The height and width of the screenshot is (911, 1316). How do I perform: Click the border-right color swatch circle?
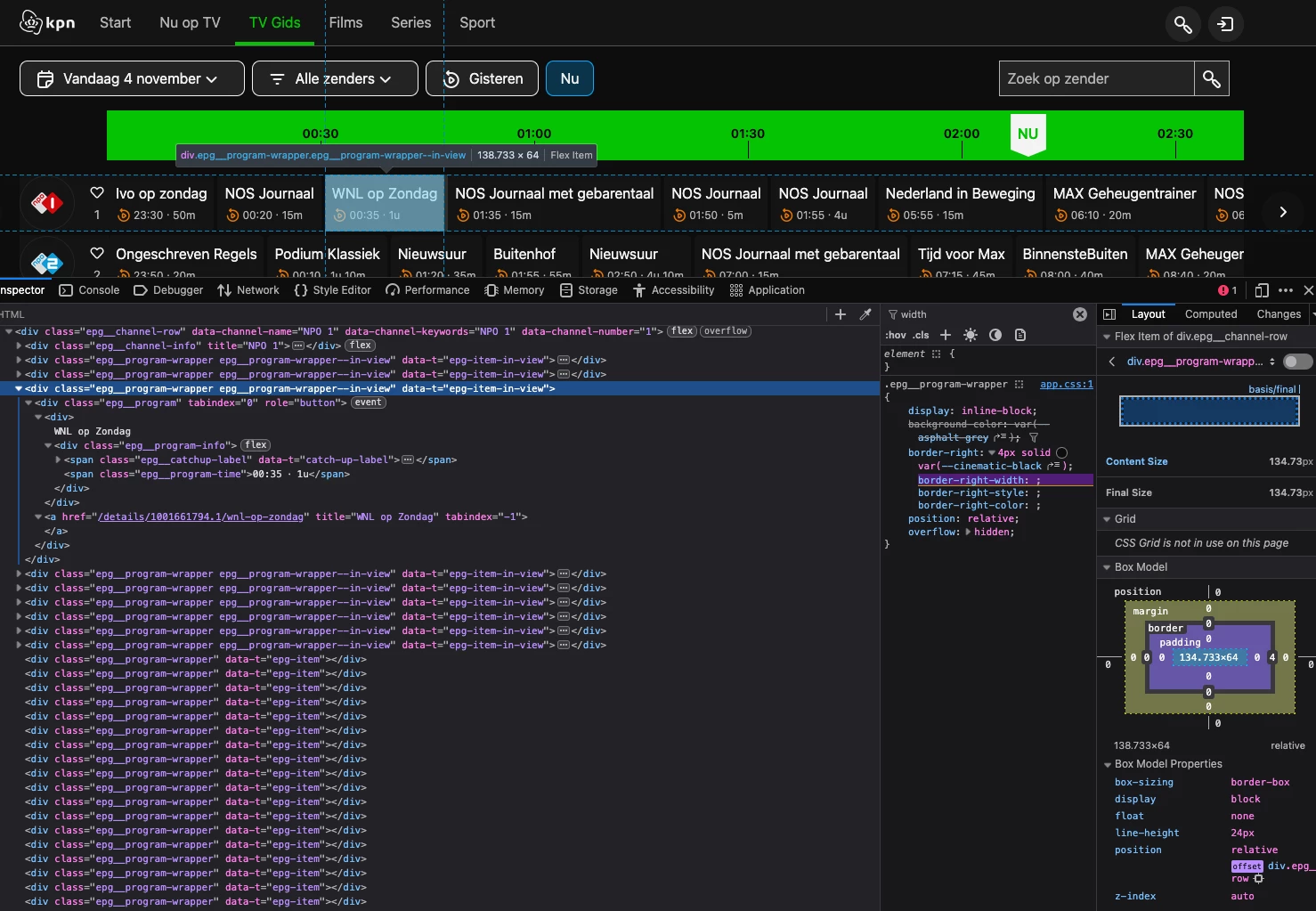click(1061, 452)
